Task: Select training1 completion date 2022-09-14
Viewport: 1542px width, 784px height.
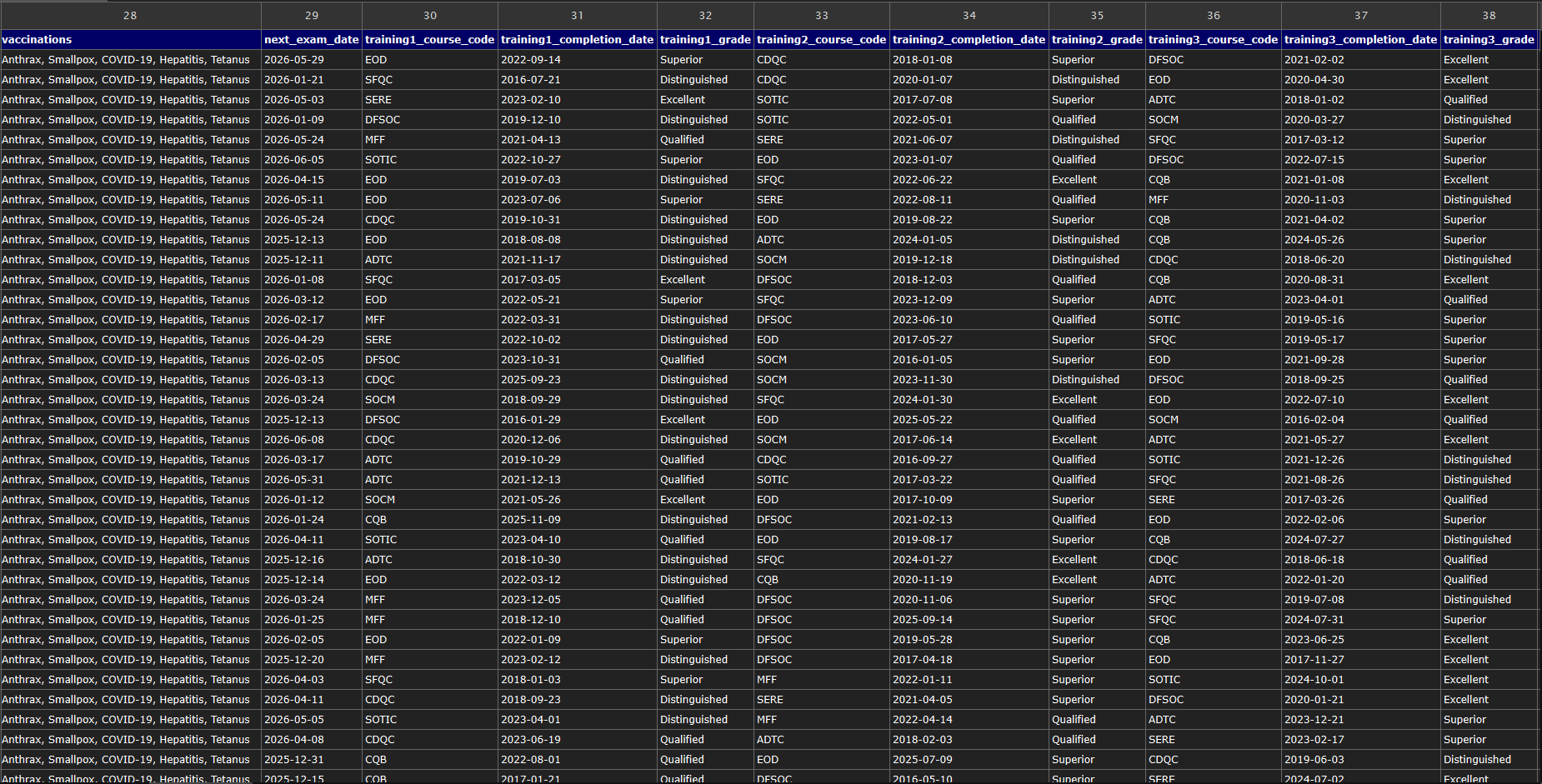Action: [531, 60]
